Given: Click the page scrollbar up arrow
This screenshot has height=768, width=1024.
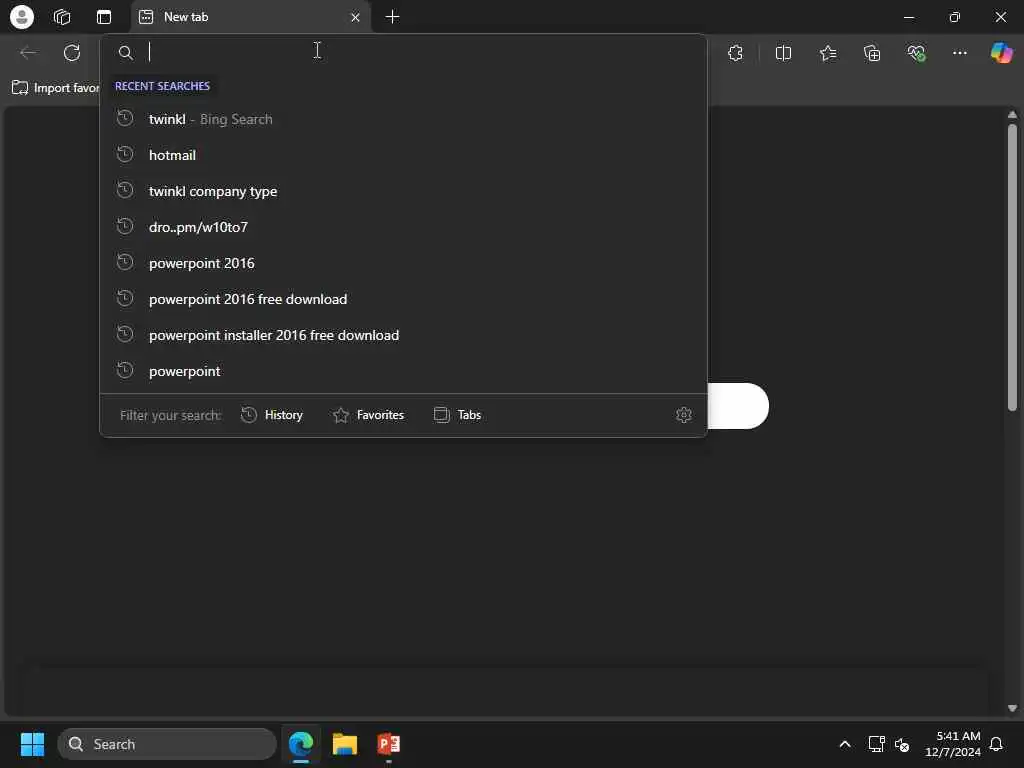Looking at the screenshot, I should point(1012,115).
